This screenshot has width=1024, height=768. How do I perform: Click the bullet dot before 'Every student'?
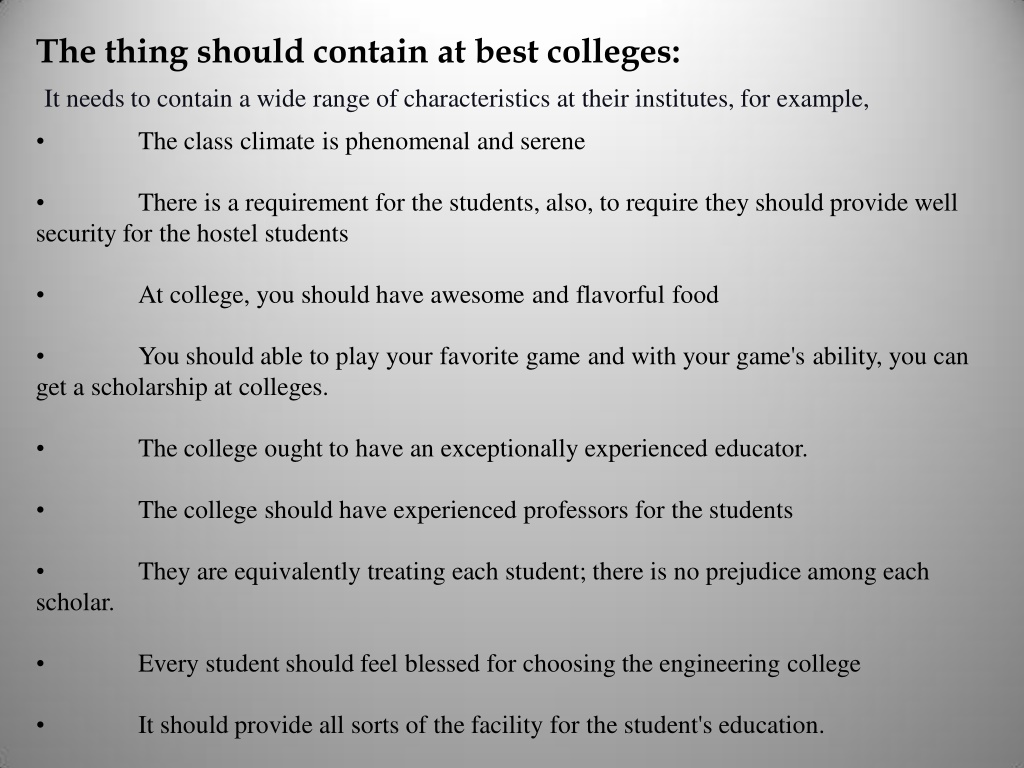40,664
